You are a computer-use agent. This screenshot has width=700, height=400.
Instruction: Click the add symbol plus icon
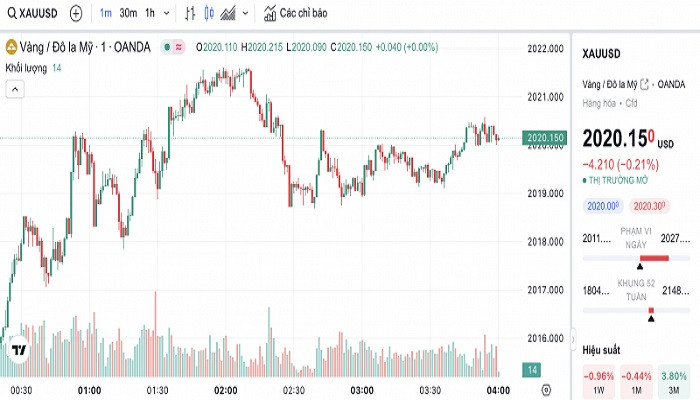point(76,14)
